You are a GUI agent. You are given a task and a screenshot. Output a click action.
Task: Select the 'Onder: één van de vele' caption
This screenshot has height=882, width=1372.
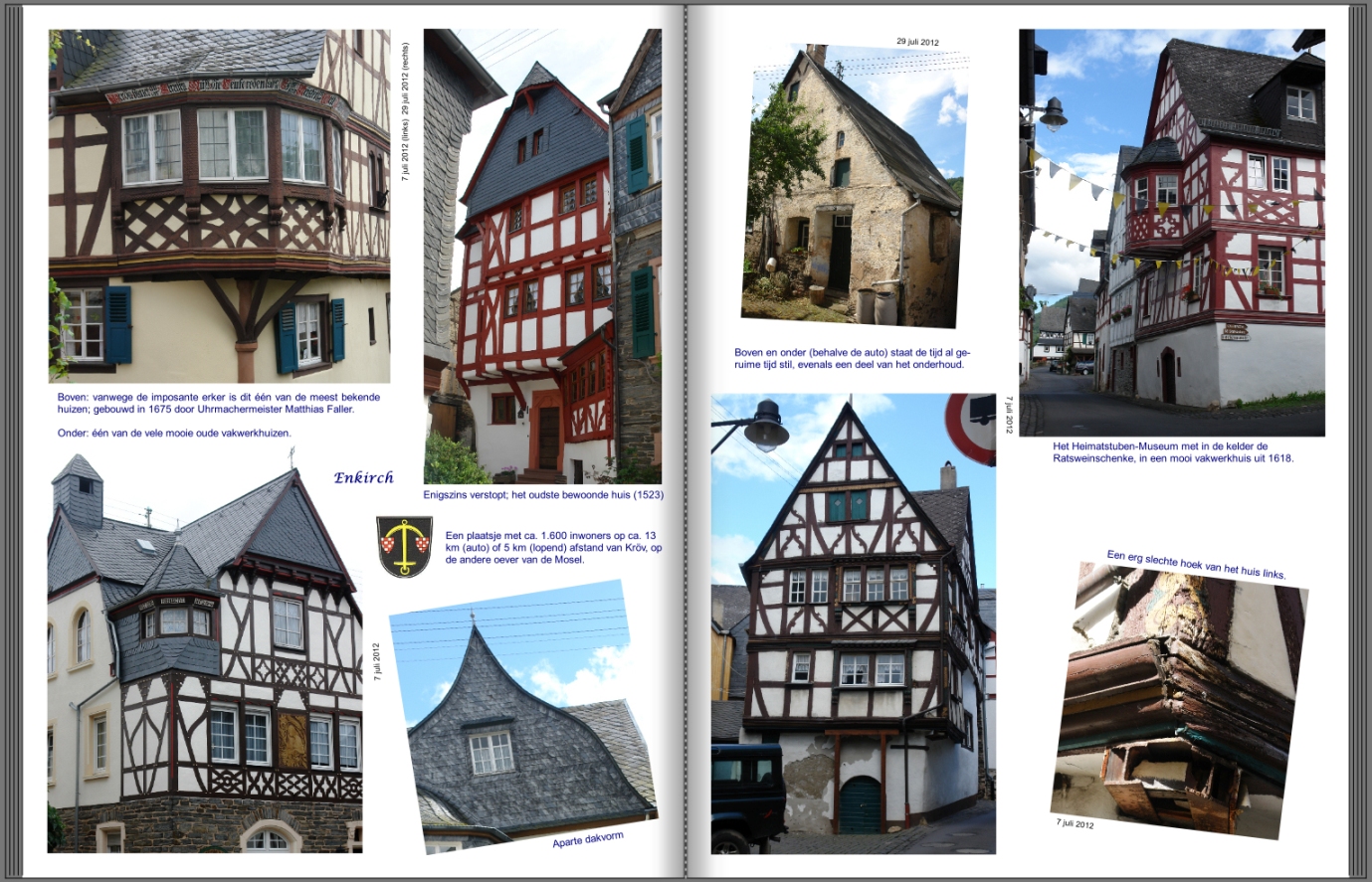174,434
